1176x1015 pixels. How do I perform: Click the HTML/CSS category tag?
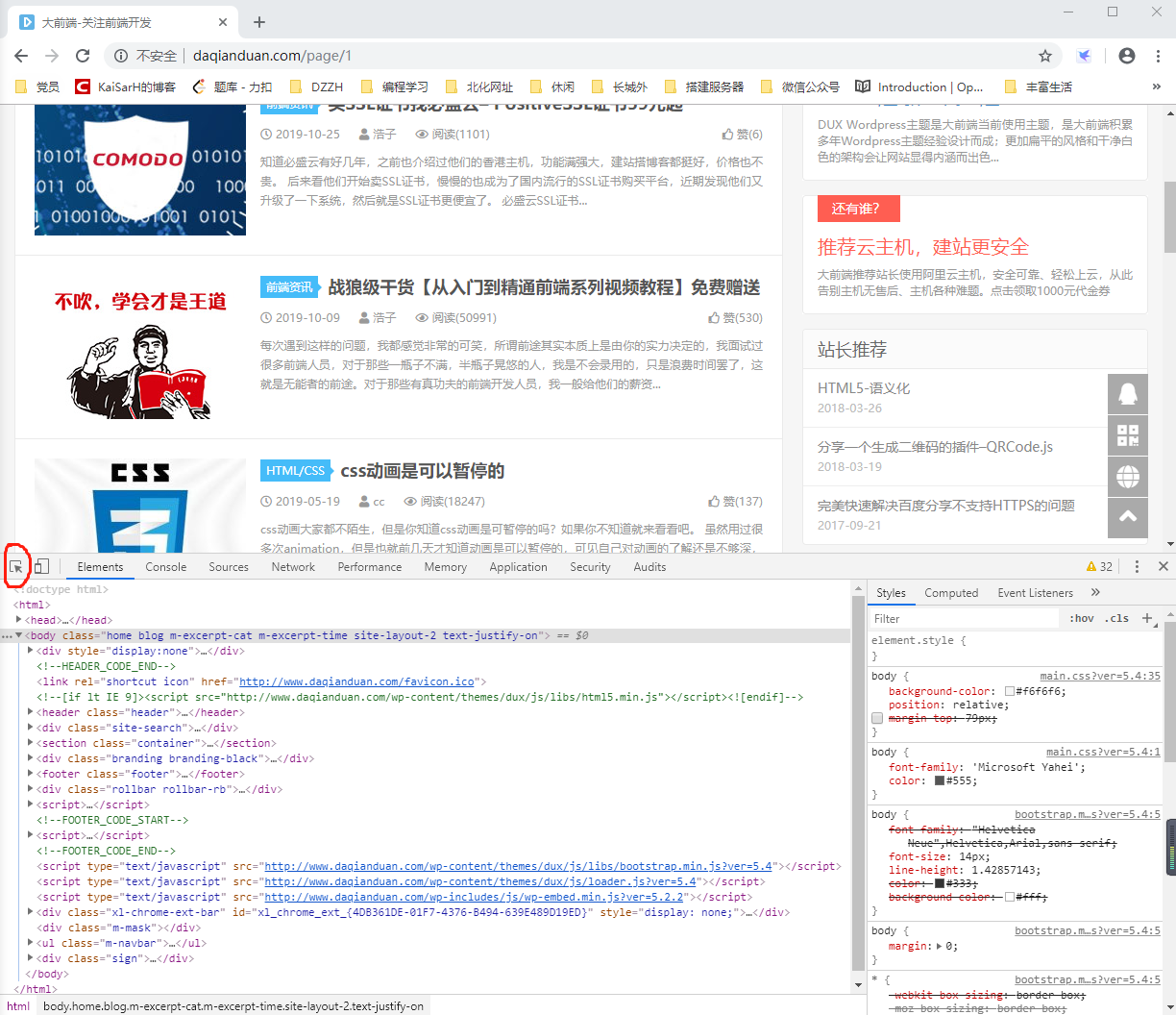(x=296, y=471)
